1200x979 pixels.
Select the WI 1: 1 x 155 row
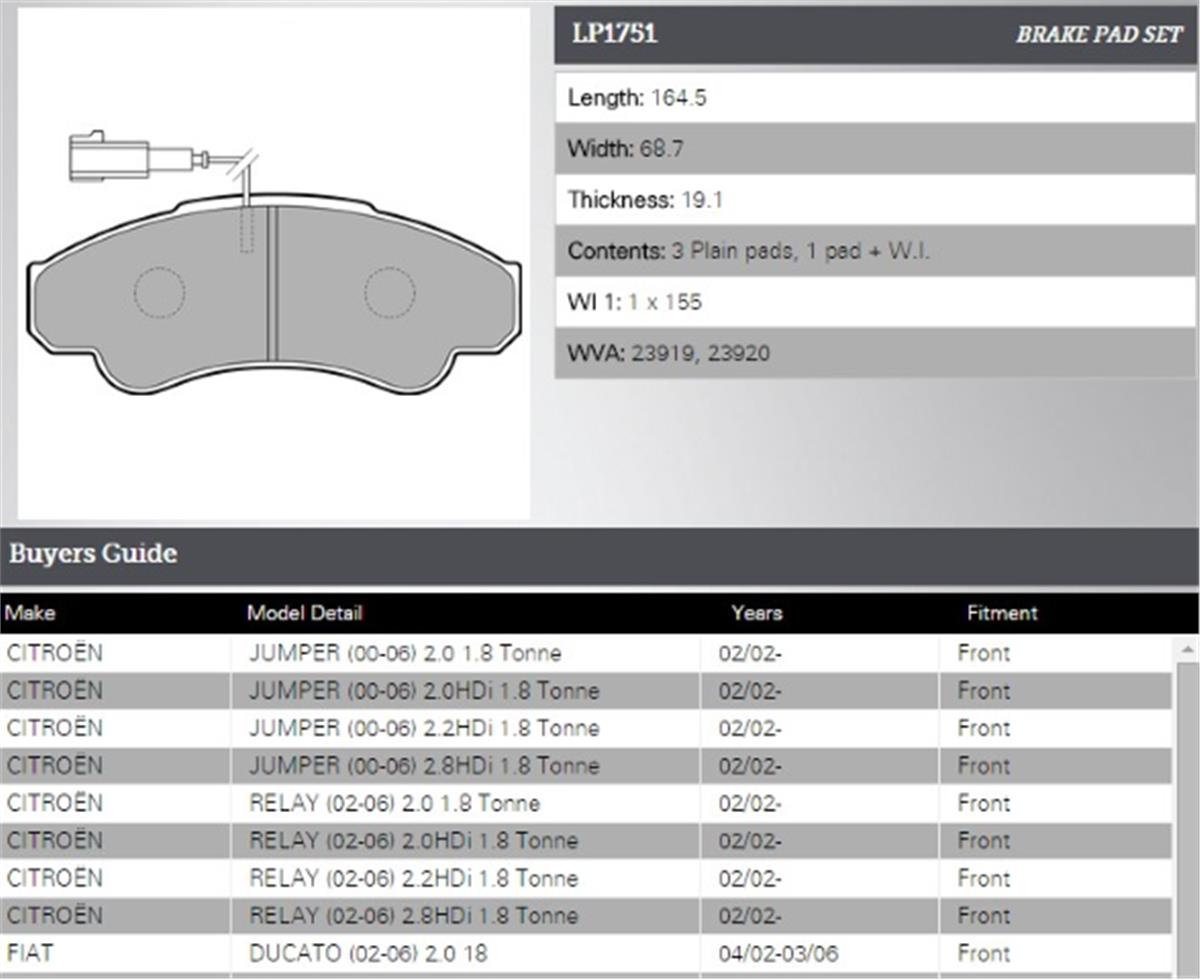pos(875,302)
